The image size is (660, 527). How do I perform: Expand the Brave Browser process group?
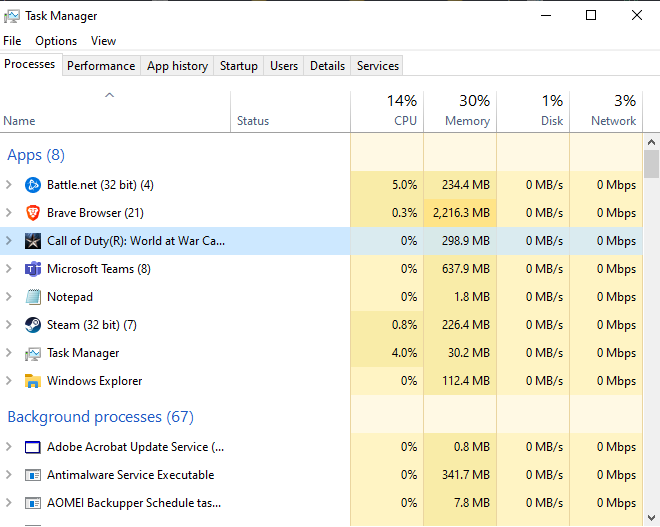pos(9,213)
